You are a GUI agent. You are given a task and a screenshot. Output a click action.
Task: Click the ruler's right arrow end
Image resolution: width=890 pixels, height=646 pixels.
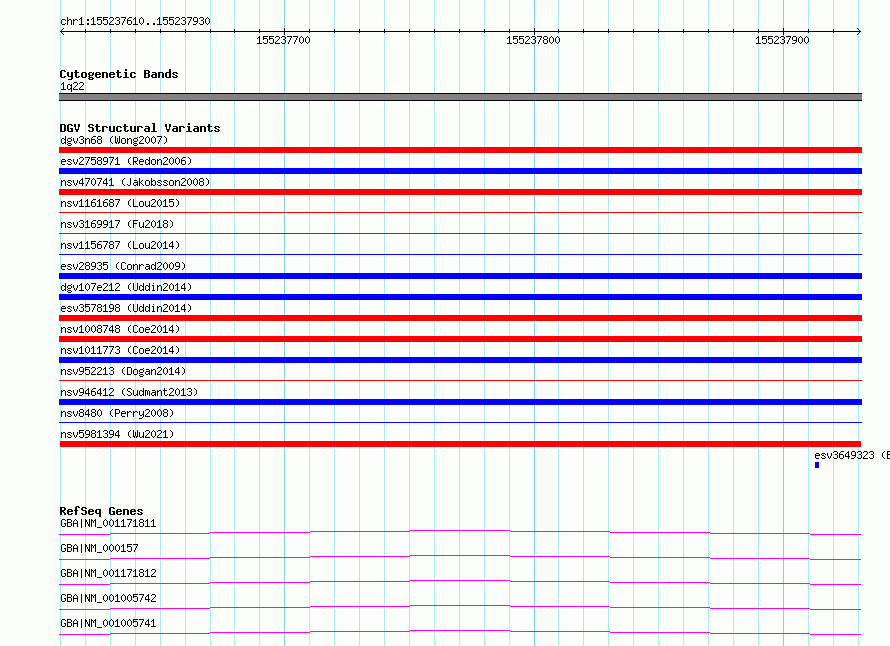click(859, 31)
